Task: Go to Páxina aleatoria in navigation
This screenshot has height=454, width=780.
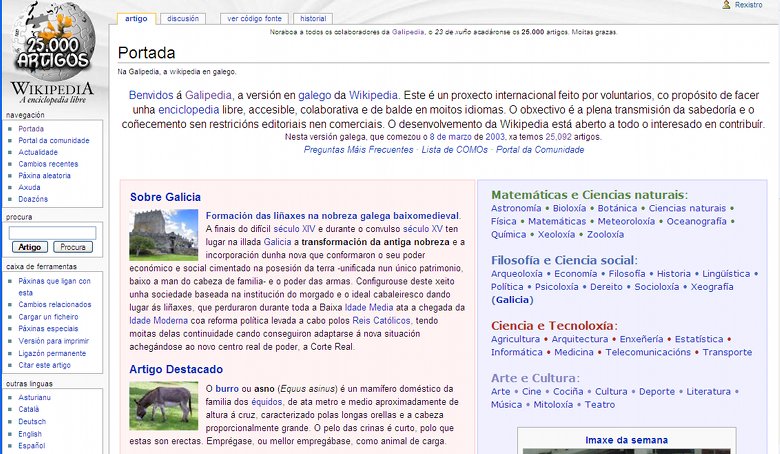Action: tap(45, 175)
